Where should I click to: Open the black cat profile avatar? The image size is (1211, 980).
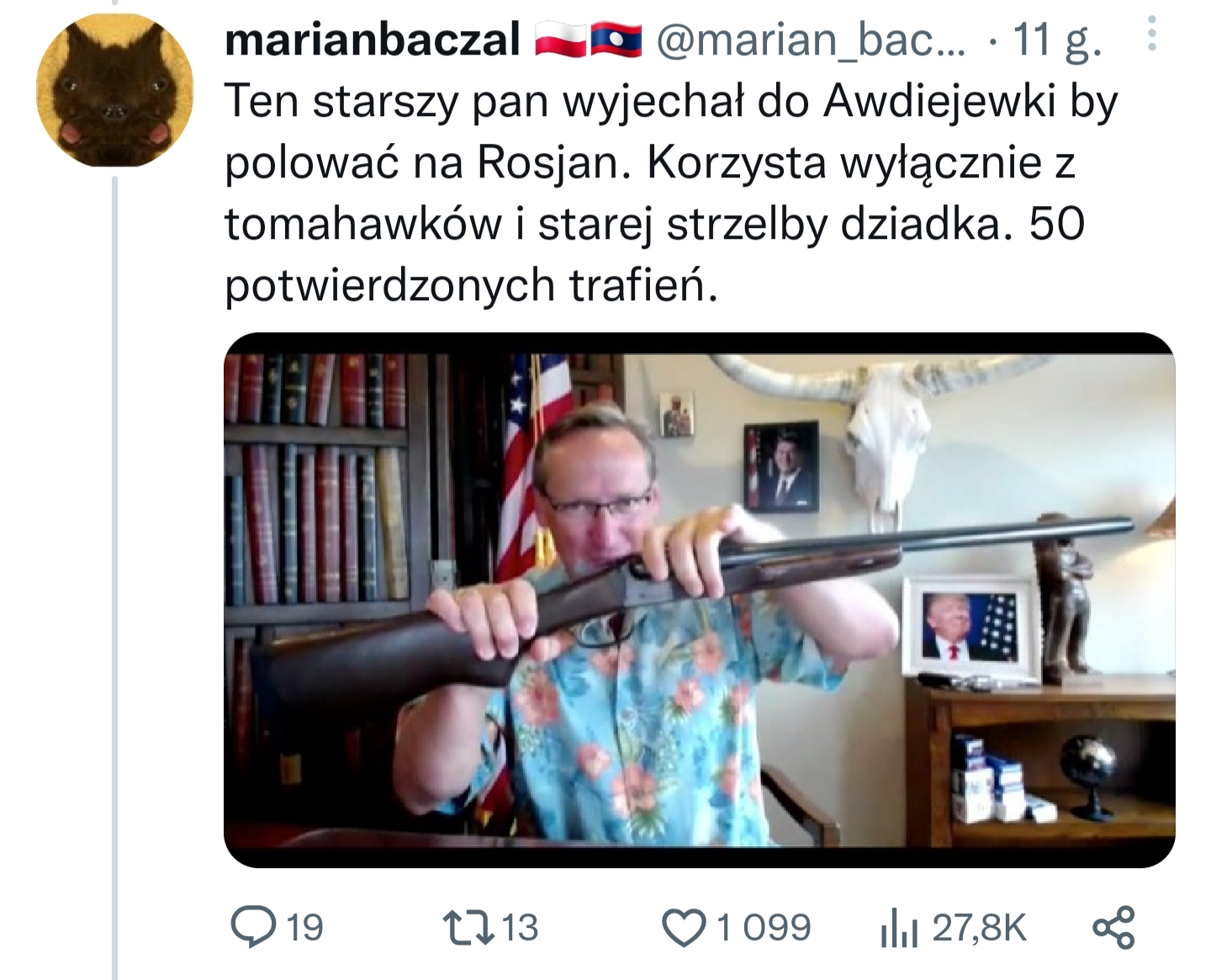pyautogui.click(x=114, y=90)
